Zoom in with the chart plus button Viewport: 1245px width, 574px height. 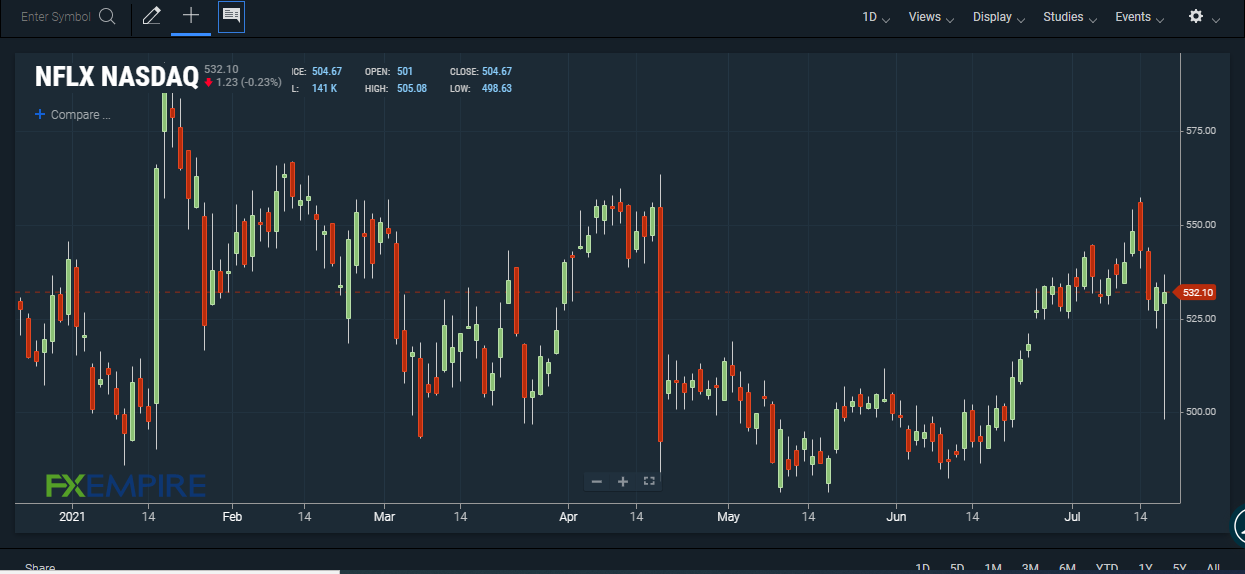click(x=623, y=482)
